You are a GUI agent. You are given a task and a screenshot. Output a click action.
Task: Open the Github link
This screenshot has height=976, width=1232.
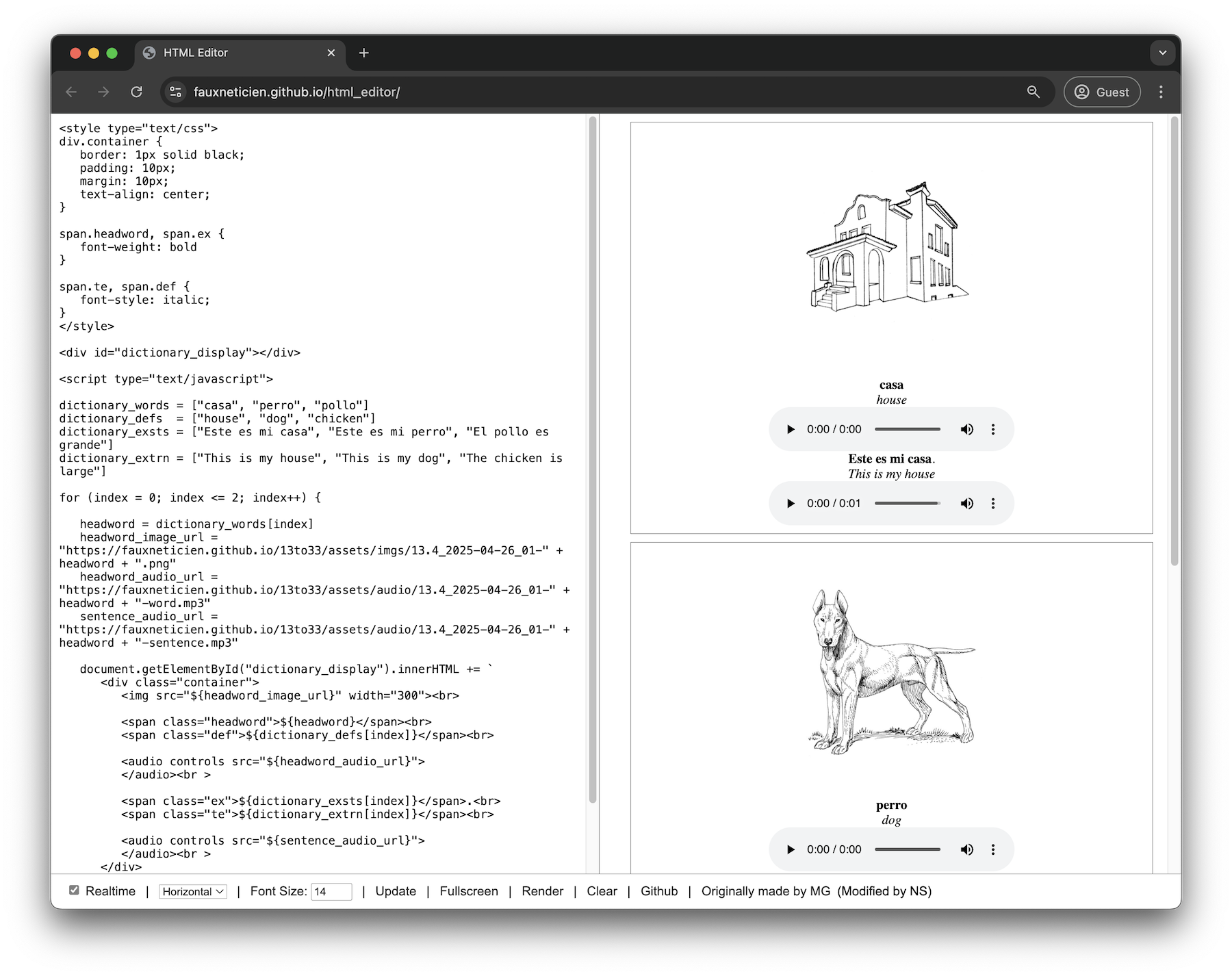coord(659,891)
